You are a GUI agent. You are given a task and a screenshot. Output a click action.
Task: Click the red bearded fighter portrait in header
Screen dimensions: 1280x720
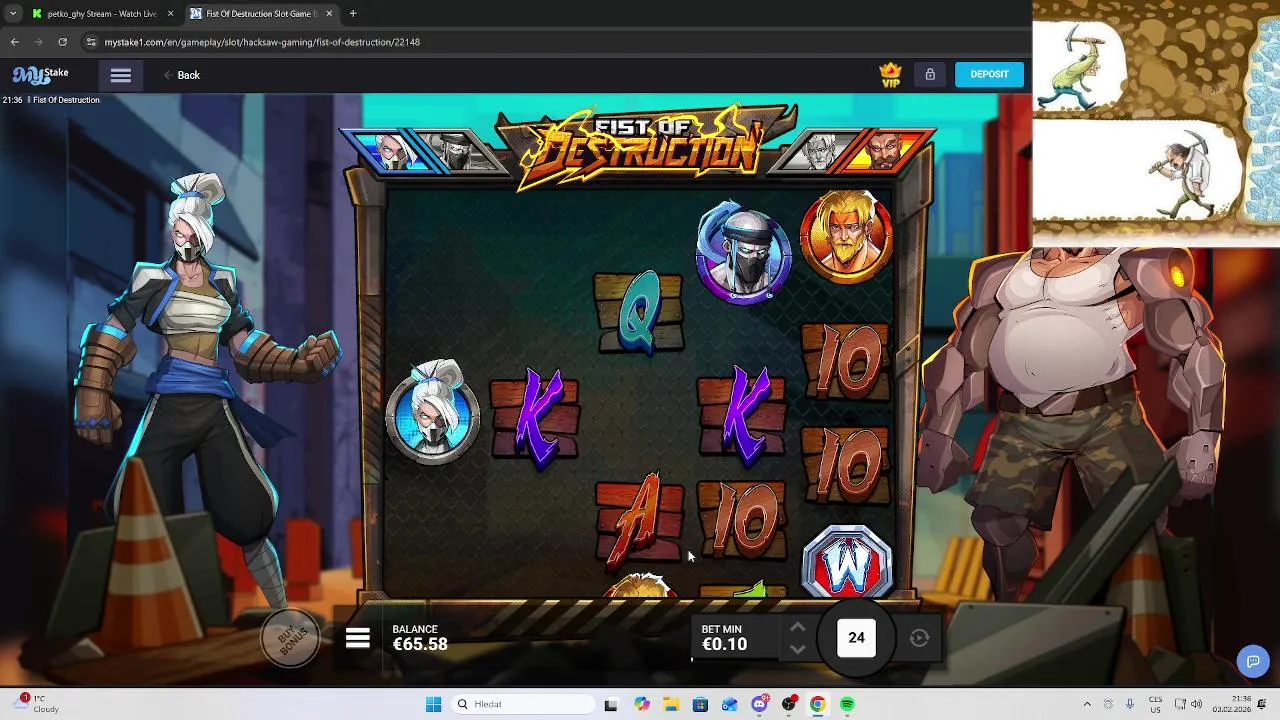point(884,152)
